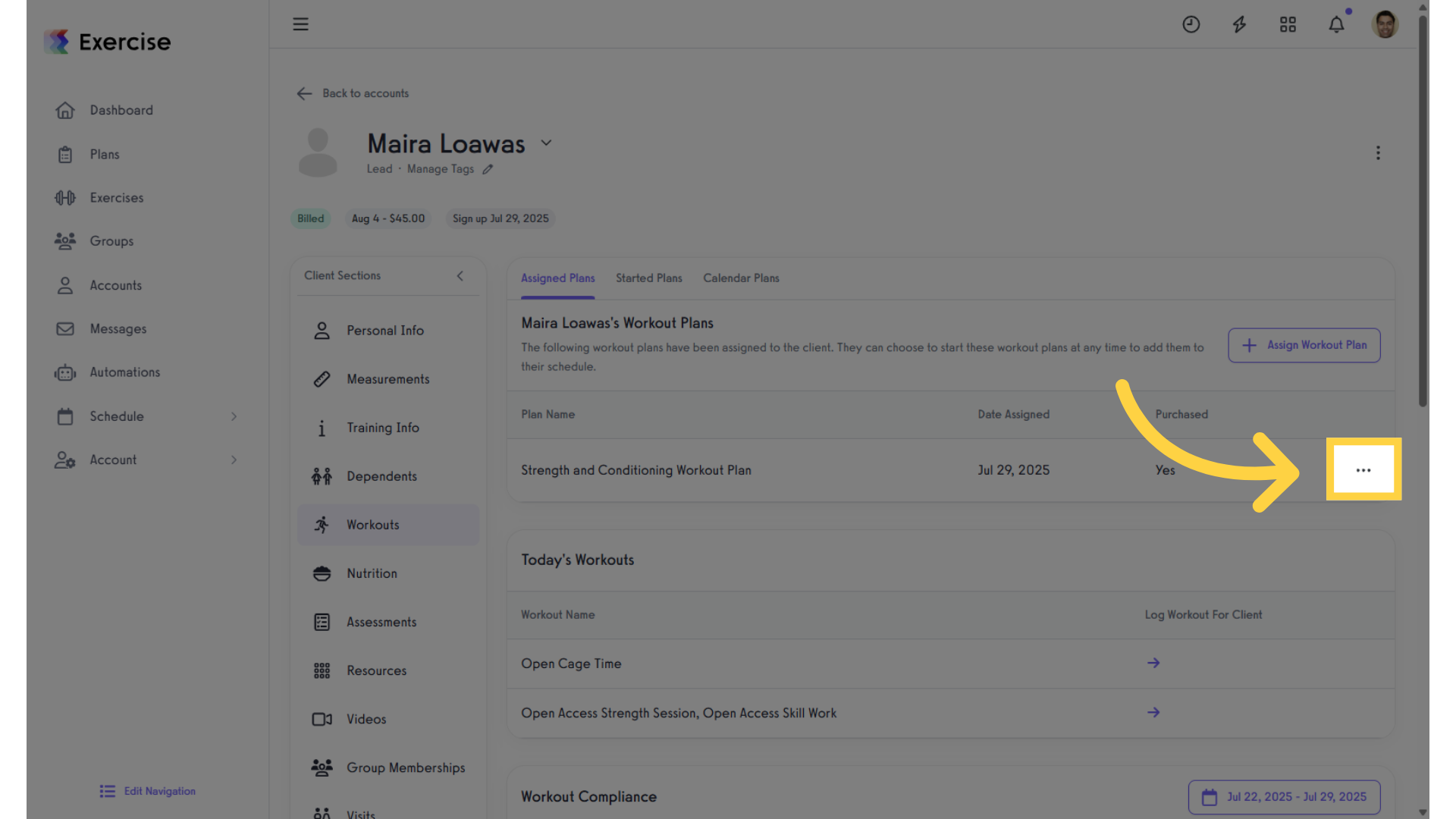This screenshot has width=1456, height=819.
Task: Open the clock history icon
Action: (x=1191, y=24)
